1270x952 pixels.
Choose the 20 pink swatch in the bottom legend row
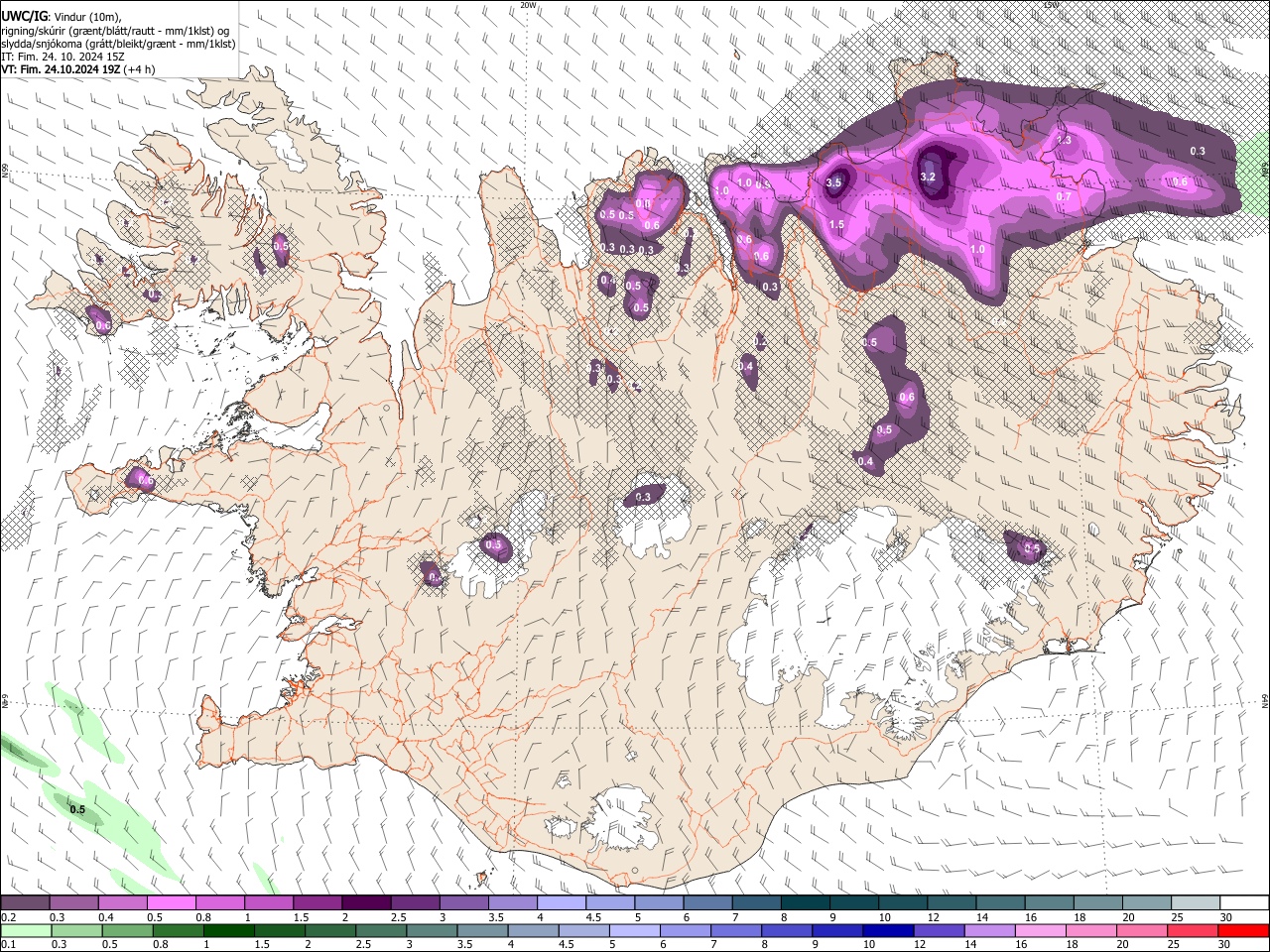1142,930
